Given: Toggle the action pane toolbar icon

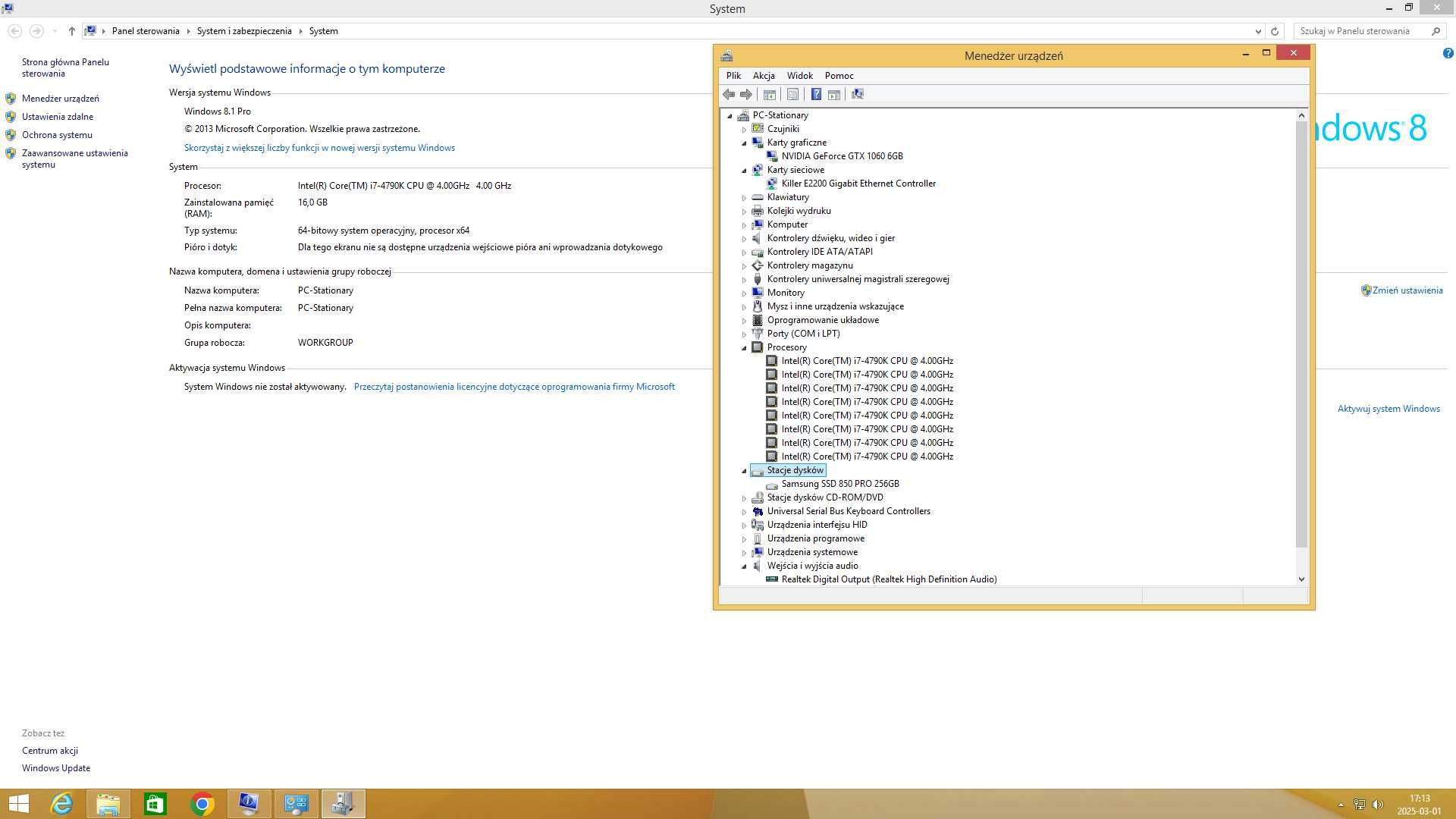Looking at the screenshot, I should click(x=834, y=94).
